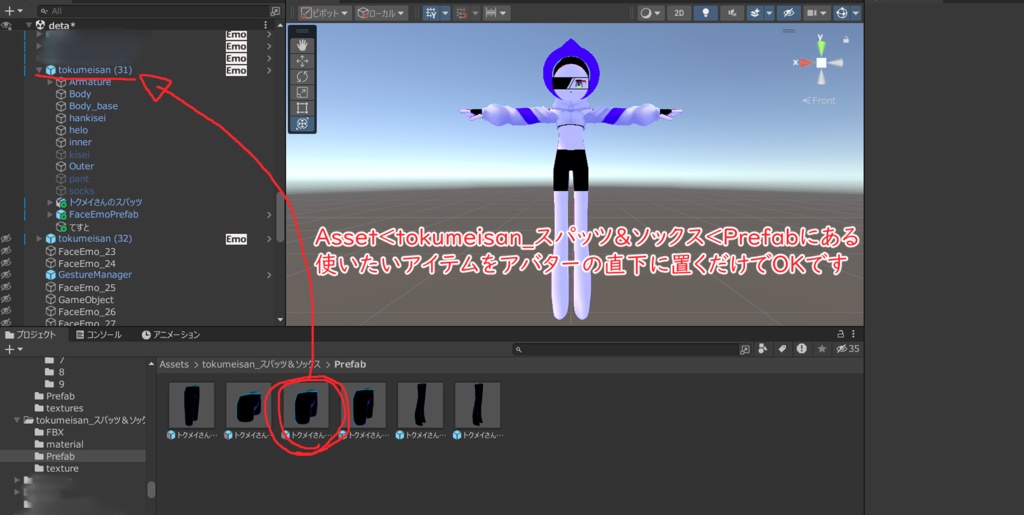Click the hierarchy search mode icon
The image size is (1024, 515).
275,11
